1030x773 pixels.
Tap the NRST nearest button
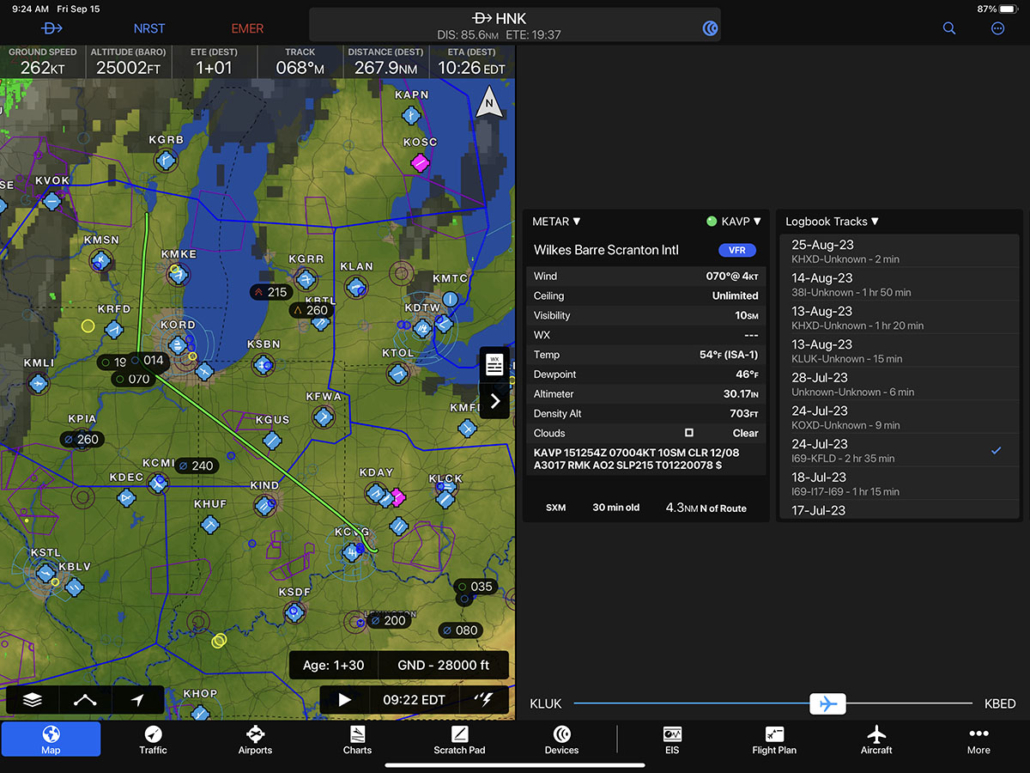(x=149, y=28)
